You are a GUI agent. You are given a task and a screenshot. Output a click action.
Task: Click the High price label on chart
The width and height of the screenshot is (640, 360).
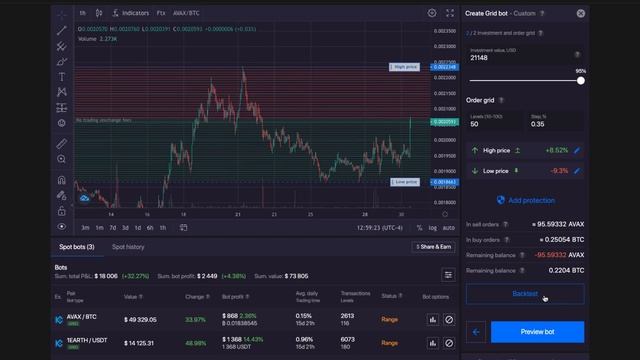(x=404, y=67)
